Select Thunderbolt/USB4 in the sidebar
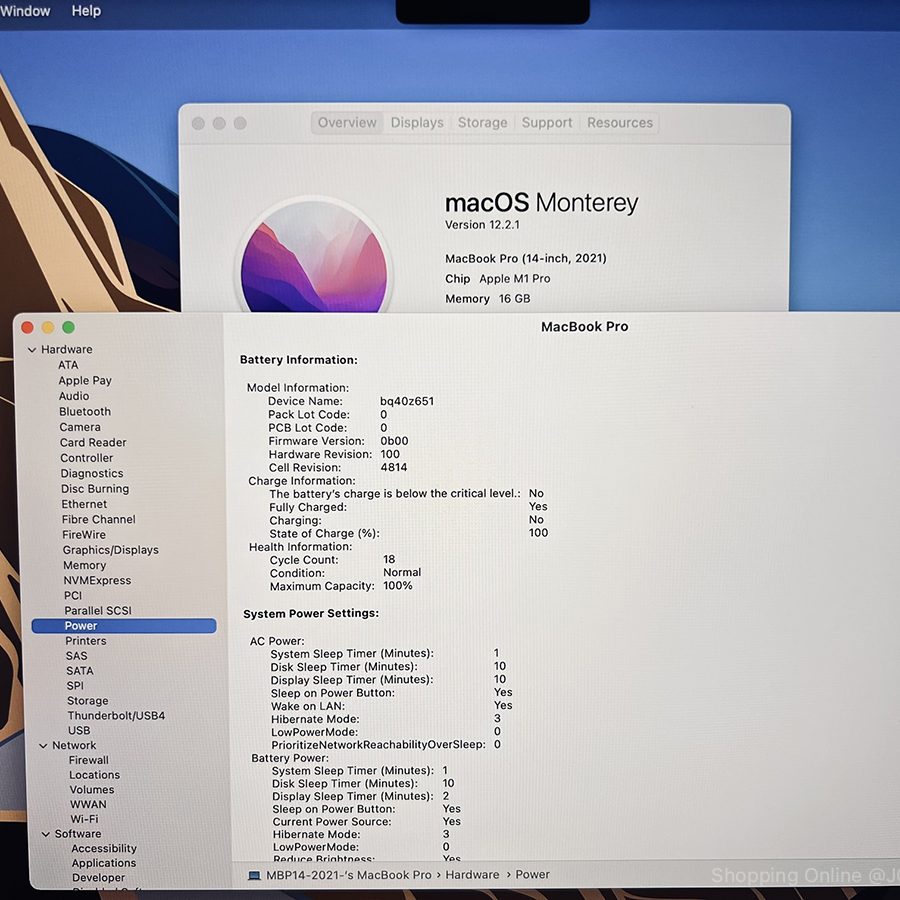 click(116, 716)
